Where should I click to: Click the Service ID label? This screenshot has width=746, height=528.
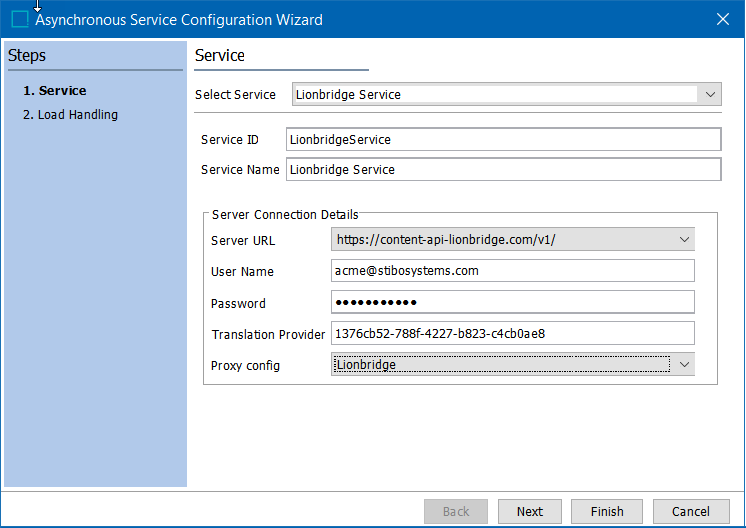click(x=229, y=139)
